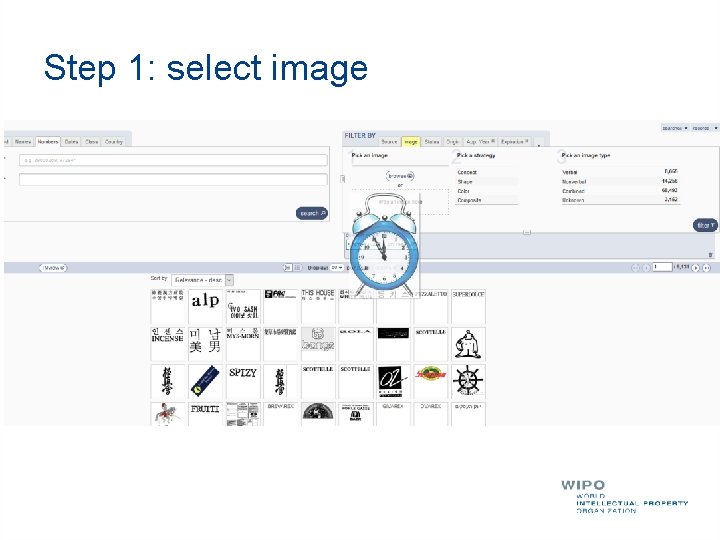Switch to the Origin filter tab

pos(452,142)
